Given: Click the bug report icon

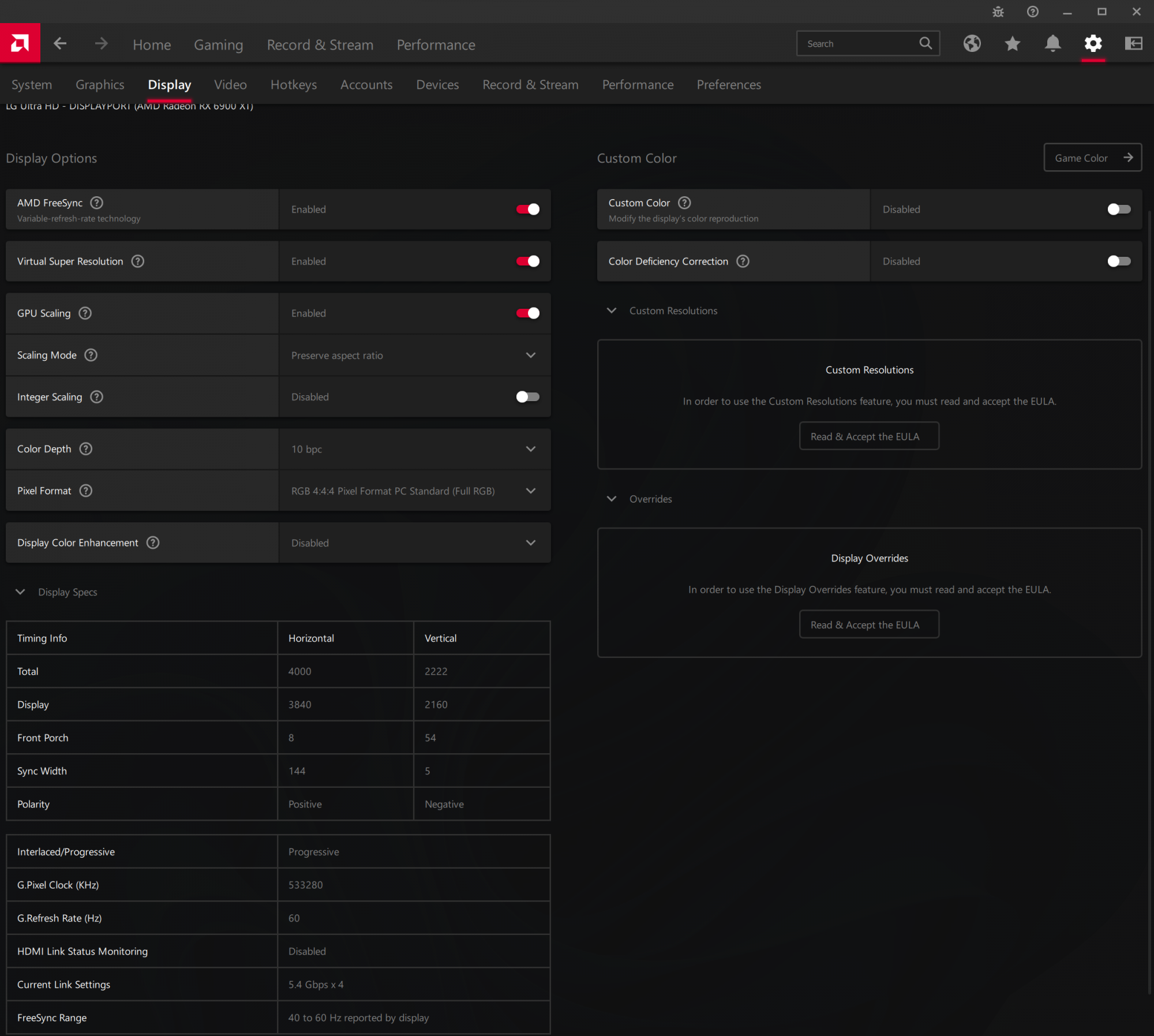Looking at the screenshot, I should tap(998, 12).
